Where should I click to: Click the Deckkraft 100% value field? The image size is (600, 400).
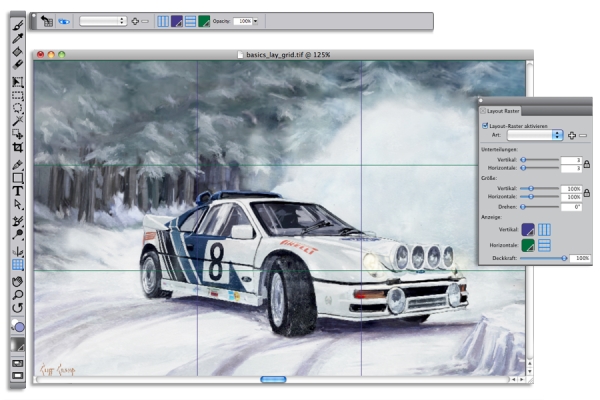click(580, 258)
